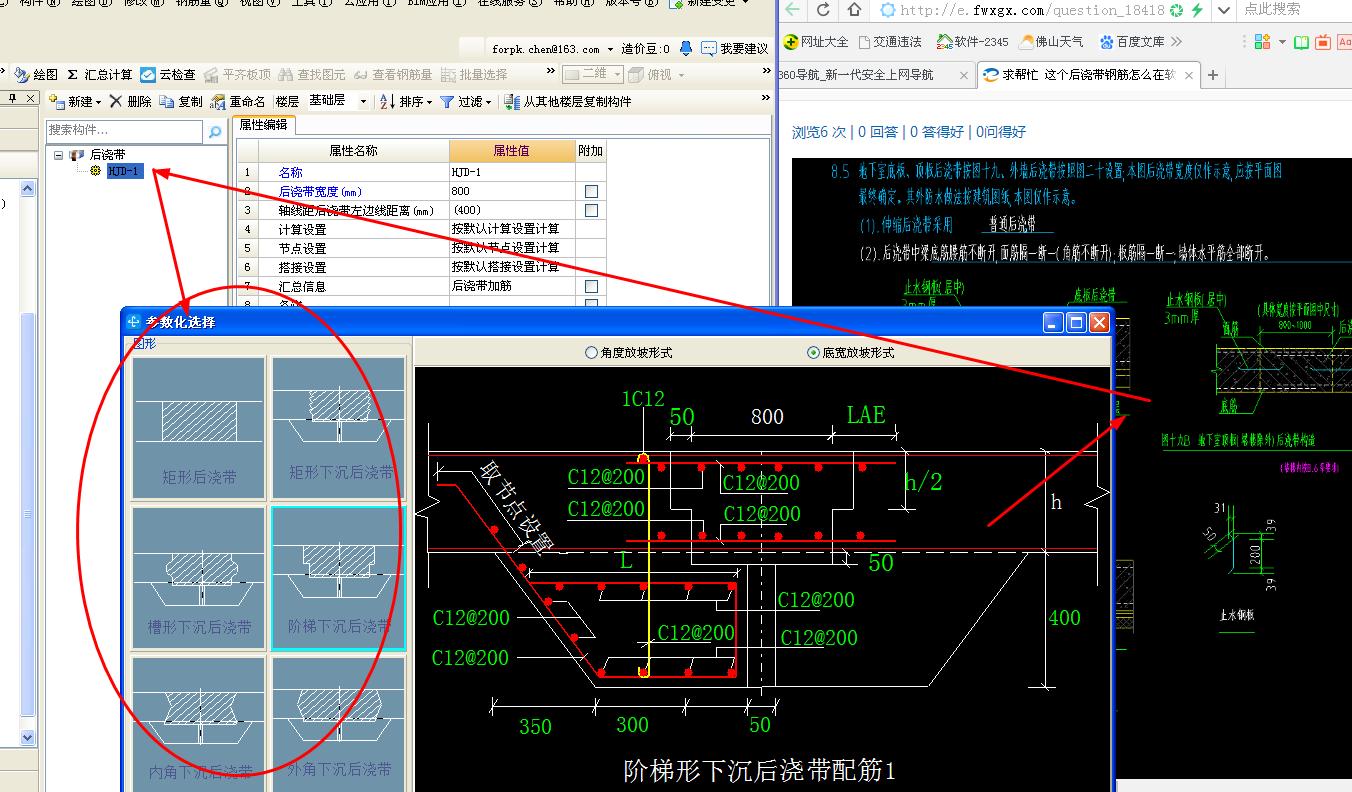1352x792 pixels.
Task: Click 删除 delete component button
Action: [131, 101]
